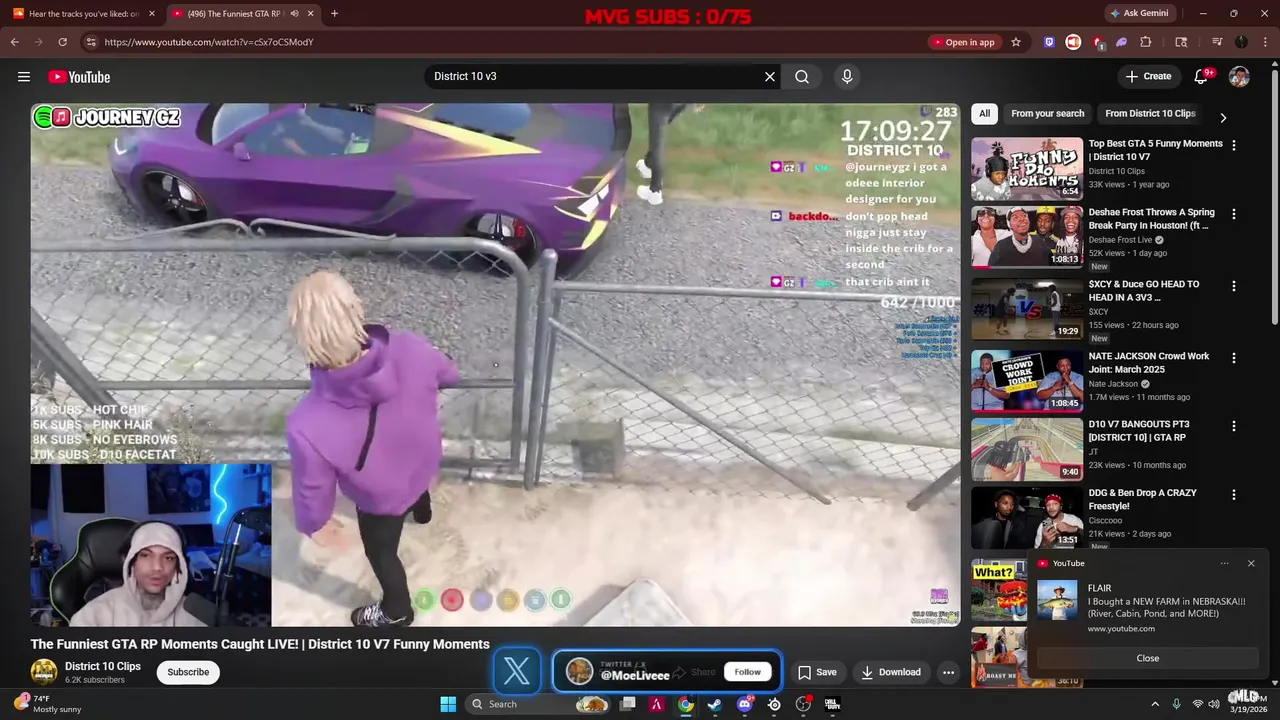Click the Open in app button
Image resolution: width=1280 pixels, height=720 pixels.
(x=964, y=42)
